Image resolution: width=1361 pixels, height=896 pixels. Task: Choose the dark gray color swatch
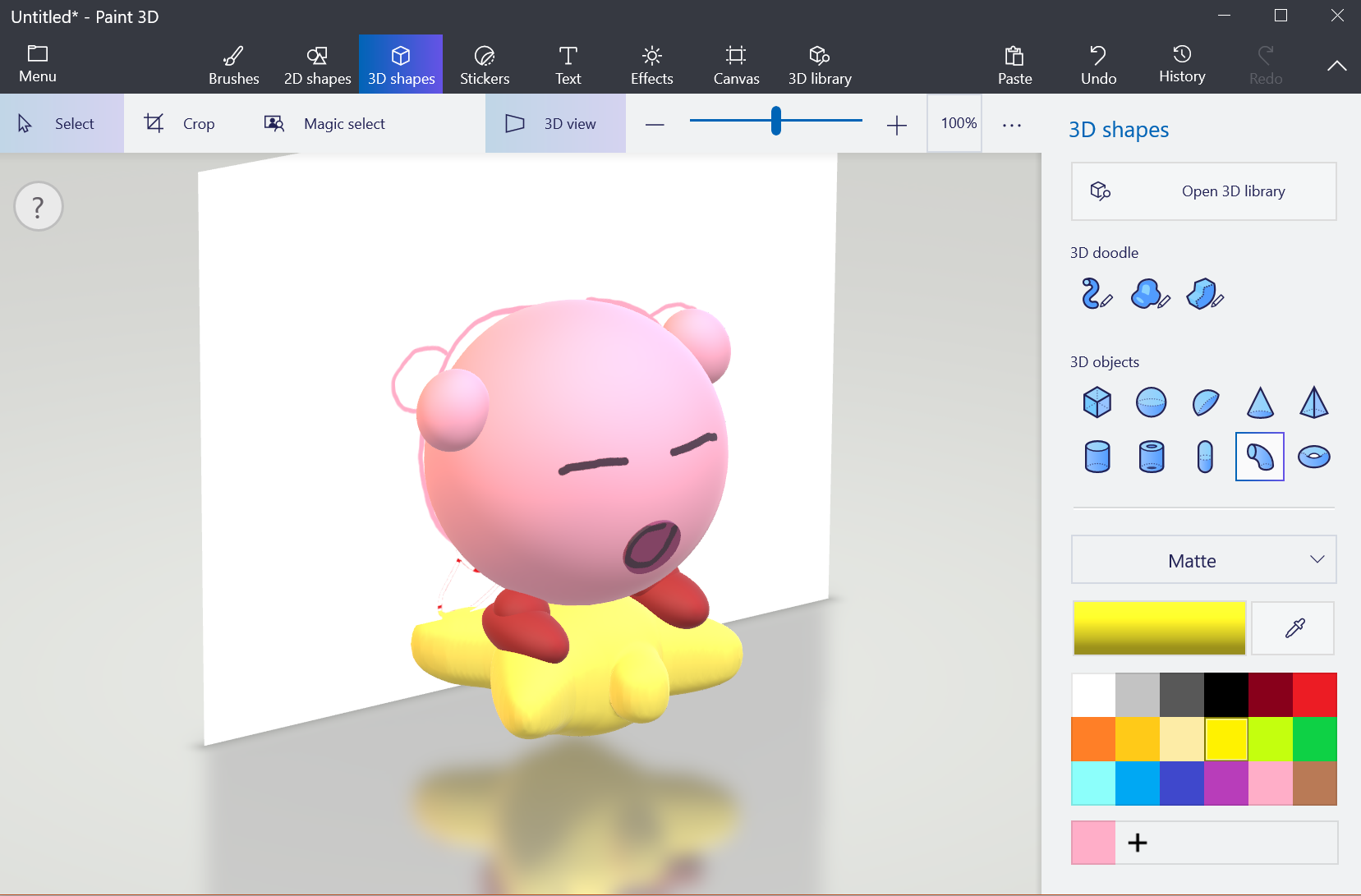point(1183,695)
